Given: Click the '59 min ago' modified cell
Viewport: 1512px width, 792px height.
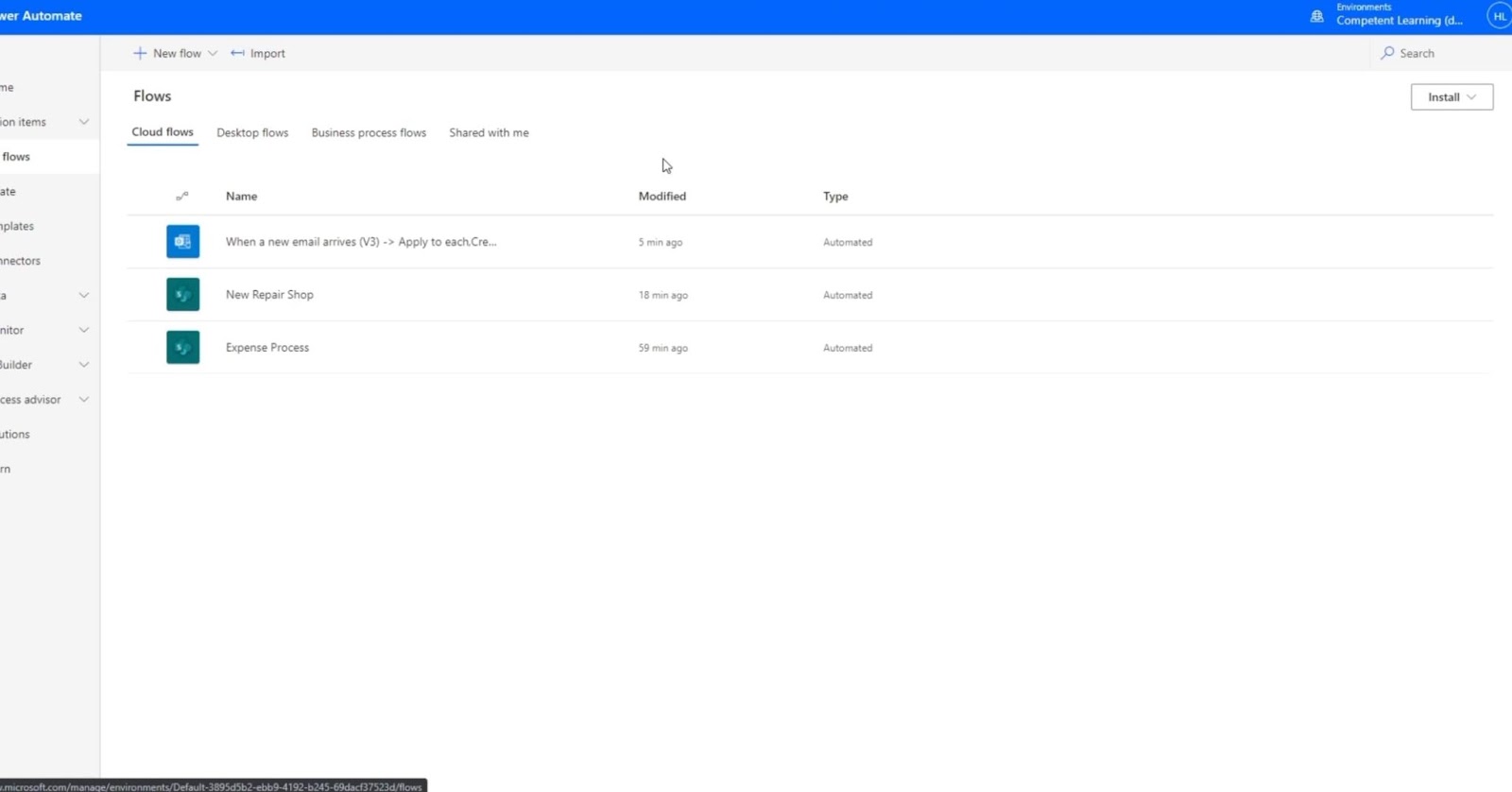Looking at the screenshot, I should coord(662,349).
